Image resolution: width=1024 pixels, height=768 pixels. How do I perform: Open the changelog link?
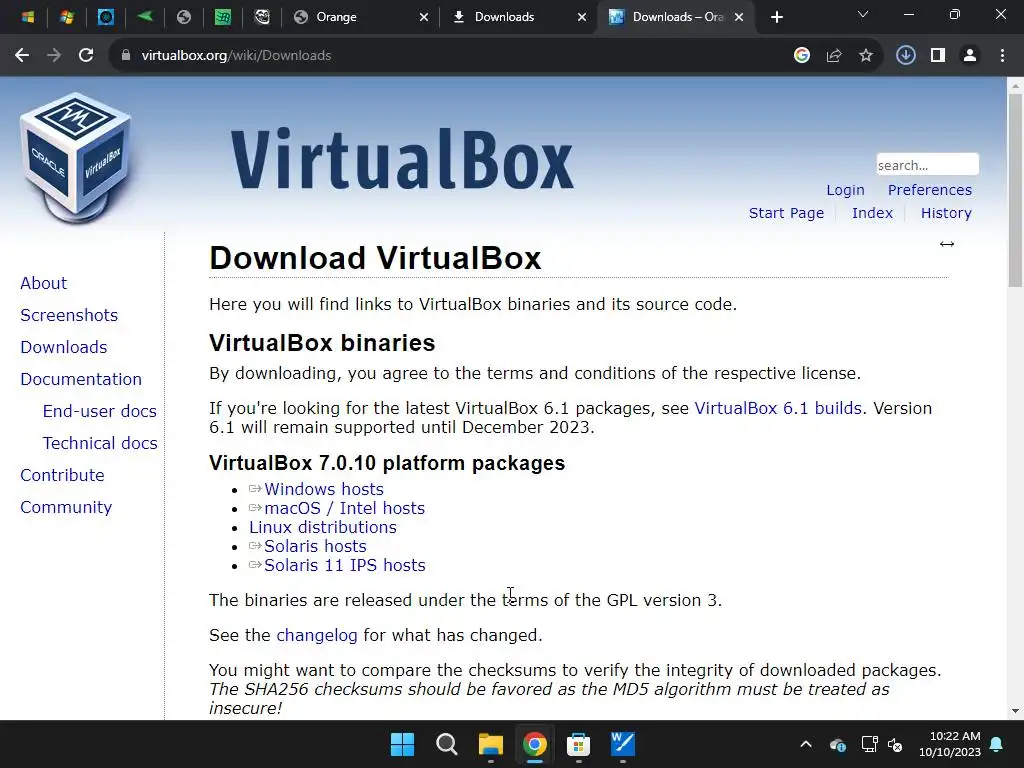coord(317,635)
